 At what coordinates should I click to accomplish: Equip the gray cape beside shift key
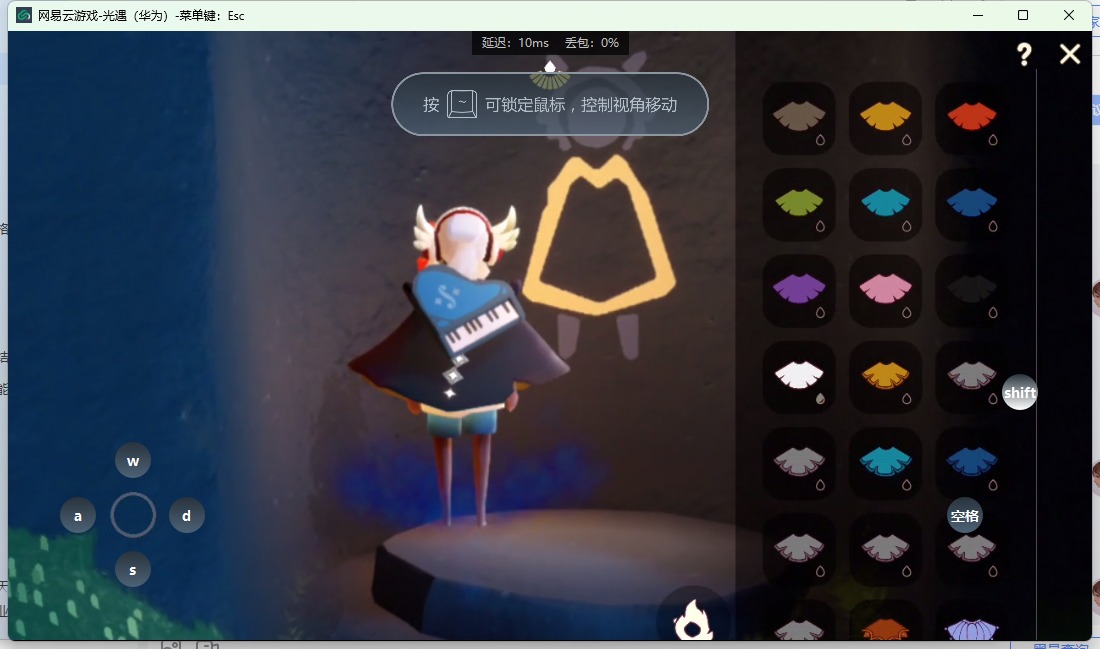(972, 376)
